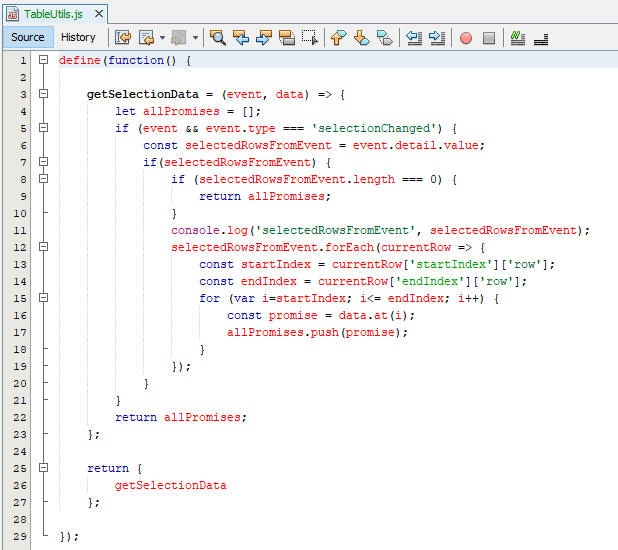Click 'console.log' on line 11

(x=209, y=230)
